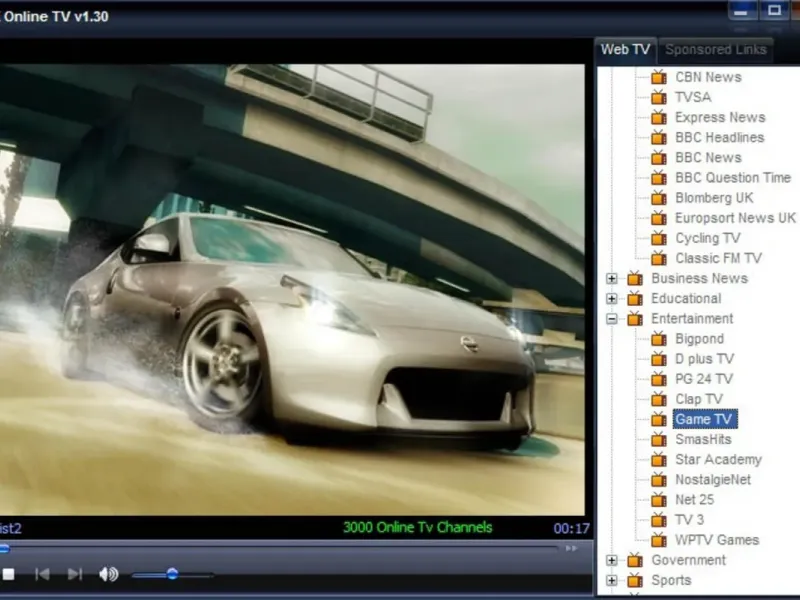Viewport: 800px width, 600px height.
Task: Choose BBC Question Time channel
Action: tap(733, 178)
